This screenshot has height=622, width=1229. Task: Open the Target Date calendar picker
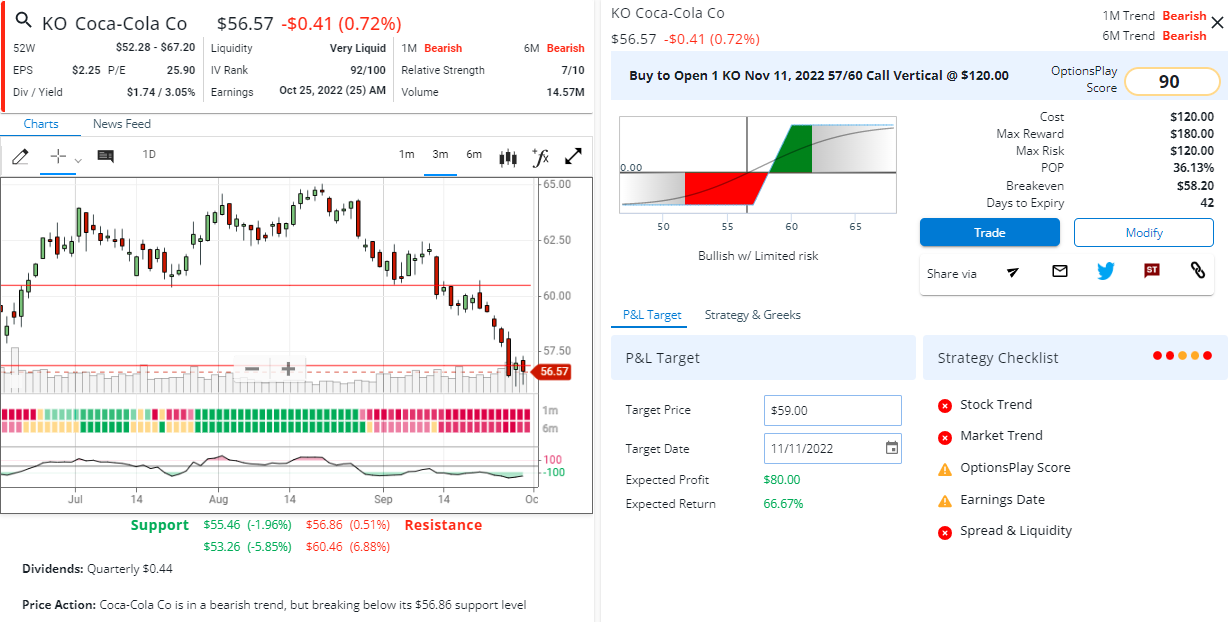pyautogui.click(x=891, y=448)
